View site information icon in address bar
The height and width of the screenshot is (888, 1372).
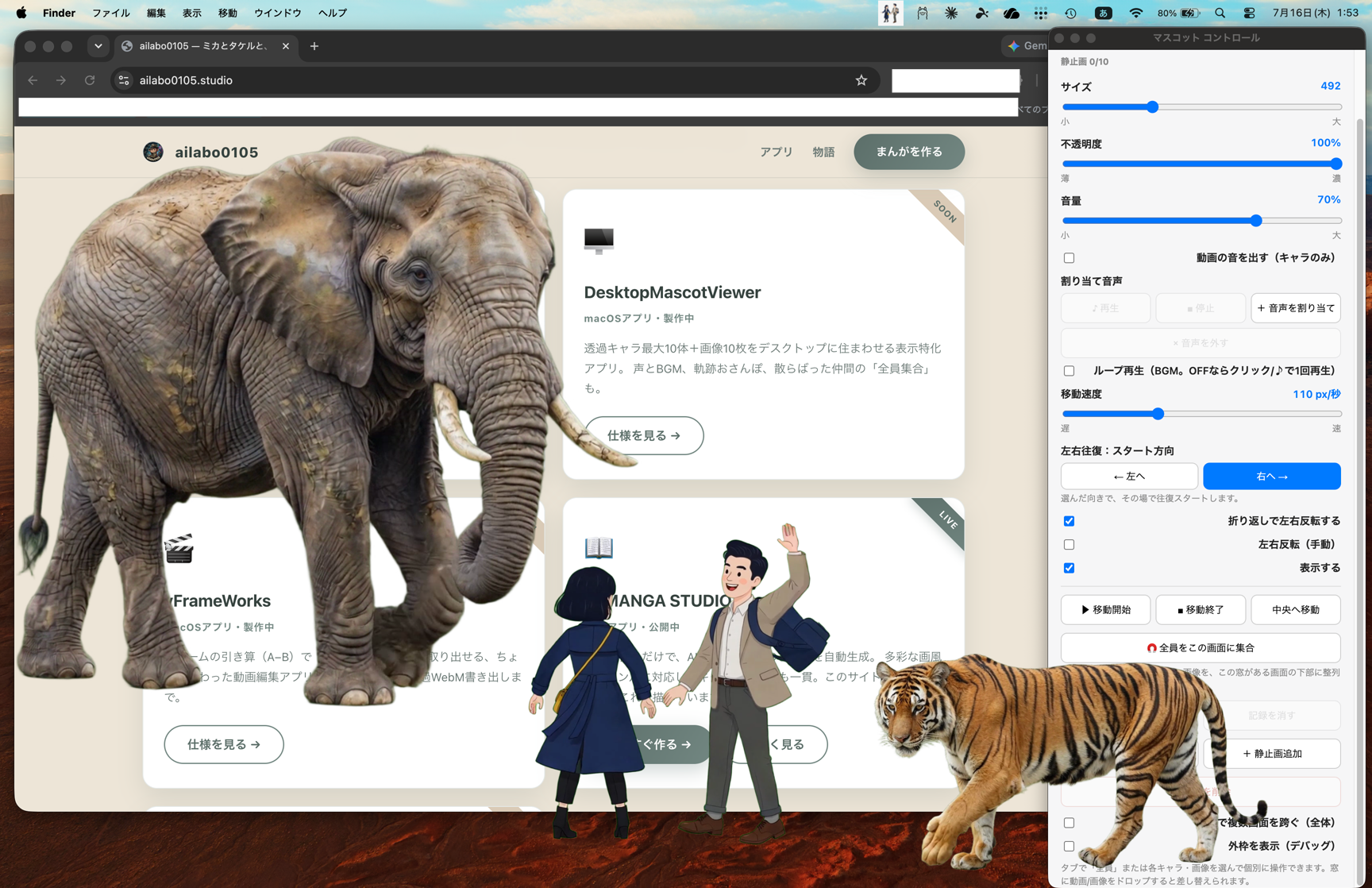[x=124, y=80]
